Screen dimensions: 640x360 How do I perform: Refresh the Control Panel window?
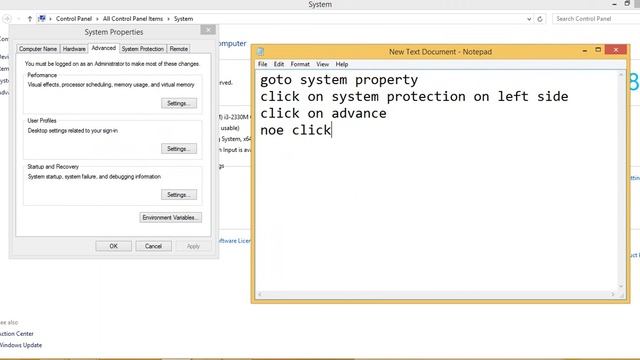coord(540,19)
